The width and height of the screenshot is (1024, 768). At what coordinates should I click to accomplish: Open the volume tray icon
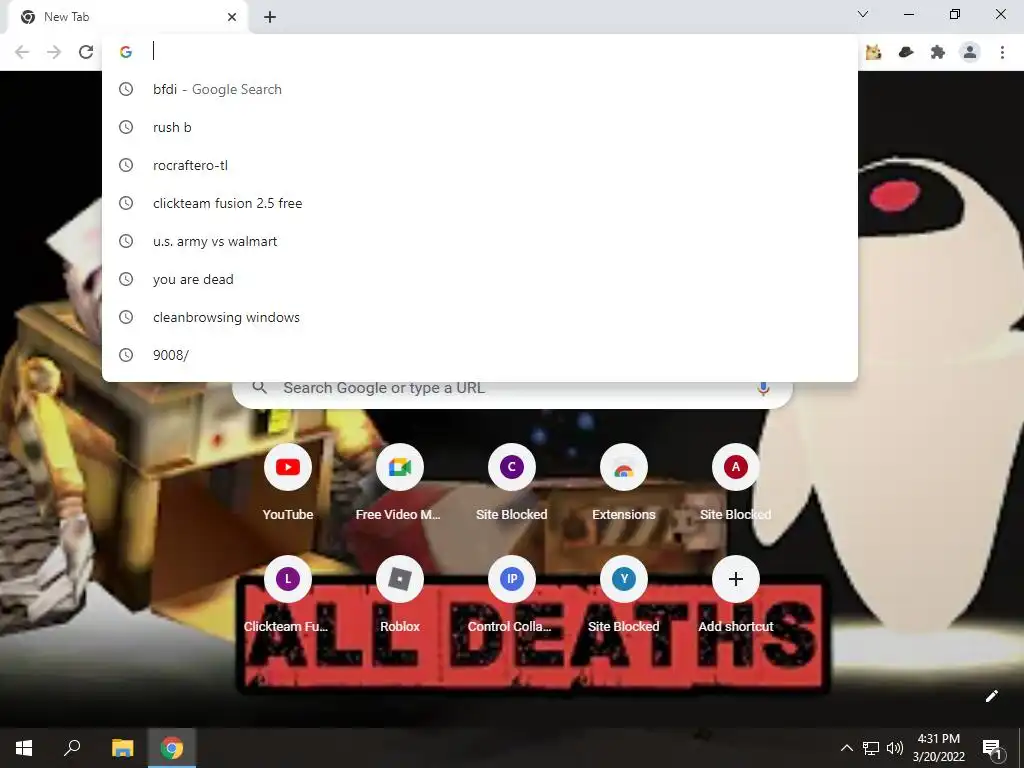(895, 748)
